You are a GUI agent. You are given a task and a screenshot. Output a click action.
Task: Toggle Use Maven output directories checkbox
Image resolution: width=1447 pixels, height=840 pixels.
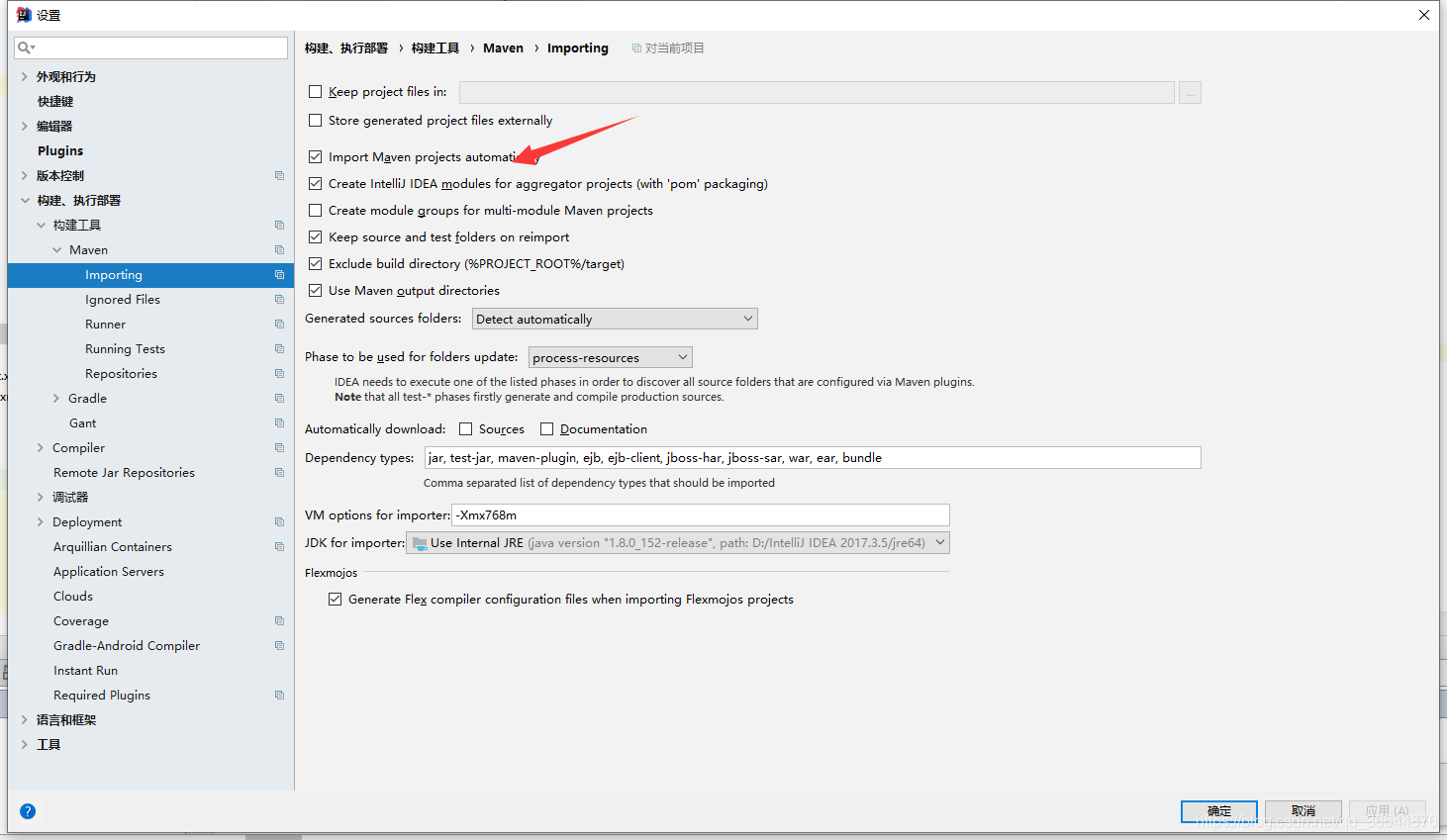pos(316,291)
